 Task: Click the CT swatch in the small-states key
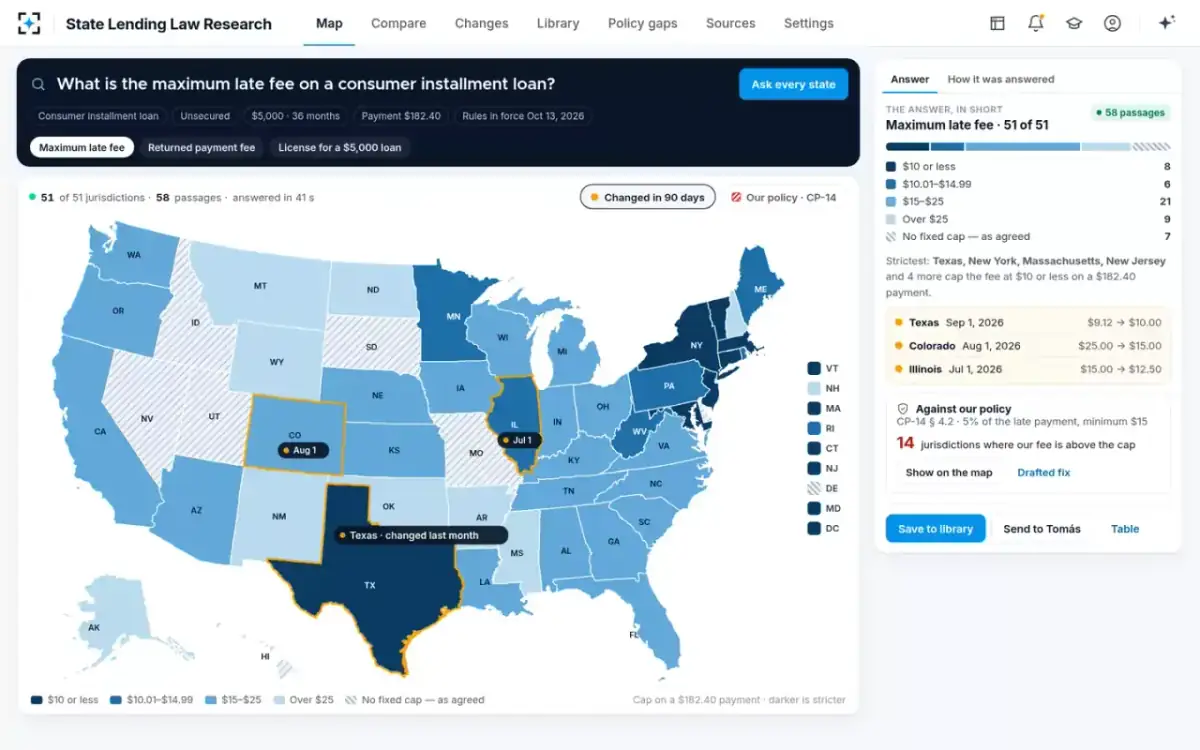[x=814, y=448]
